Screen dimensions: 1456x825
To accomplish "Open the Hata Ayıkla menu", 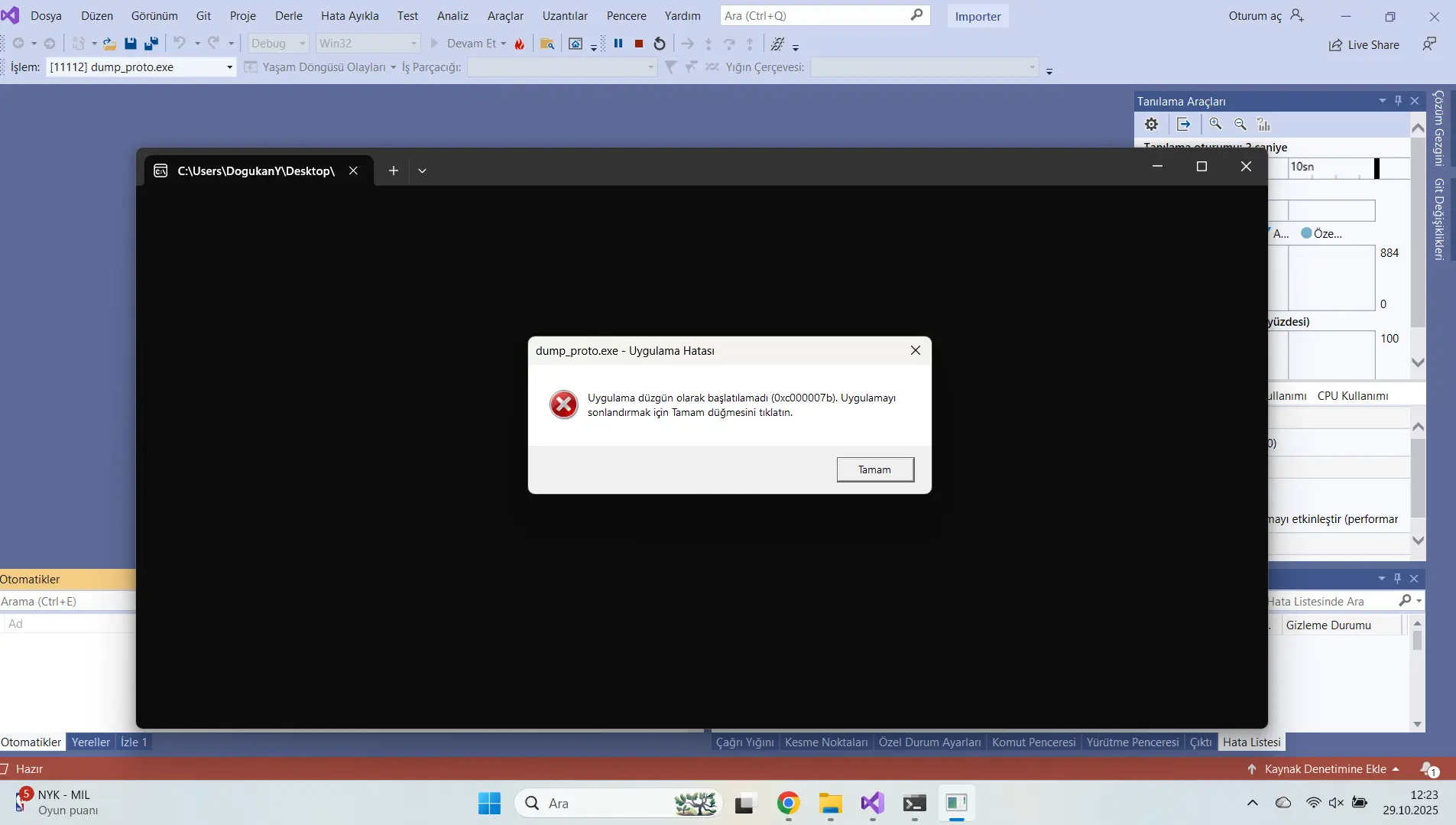I will click(349, 15).
